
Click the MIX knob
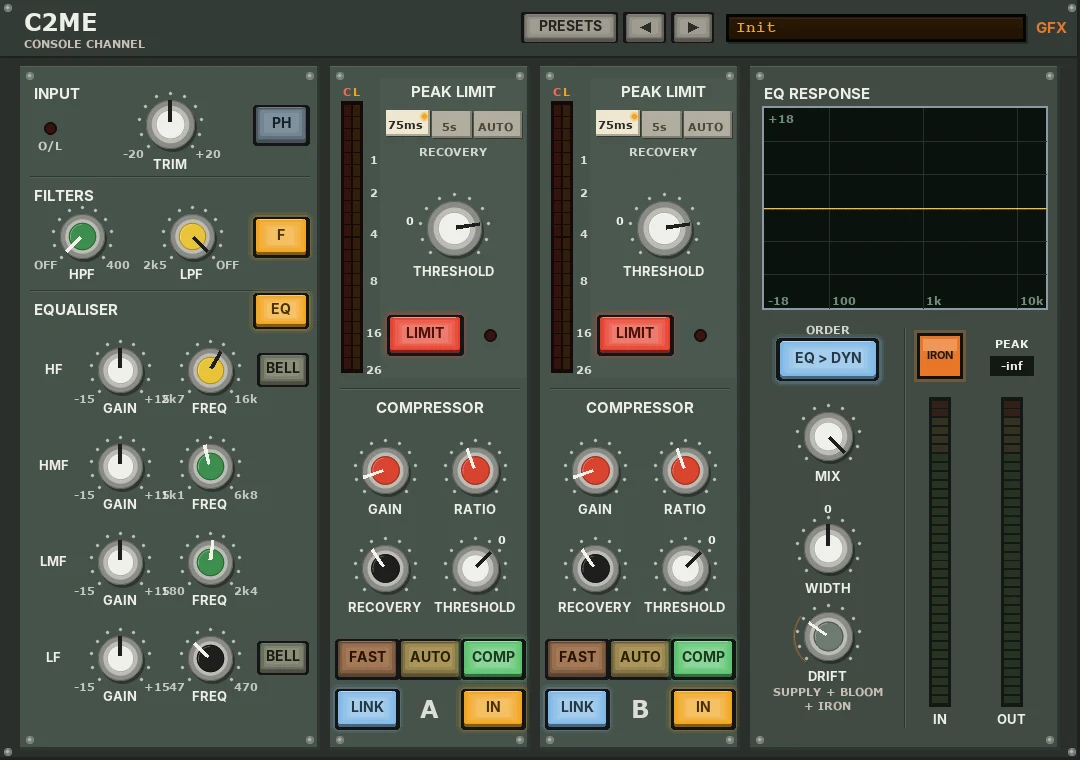829,438
